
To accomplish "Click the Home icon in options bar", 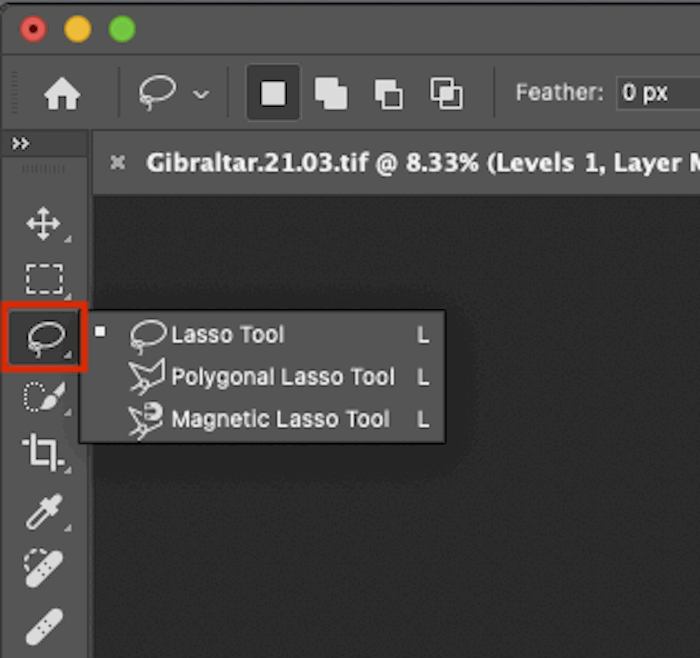I will (62, 94).
